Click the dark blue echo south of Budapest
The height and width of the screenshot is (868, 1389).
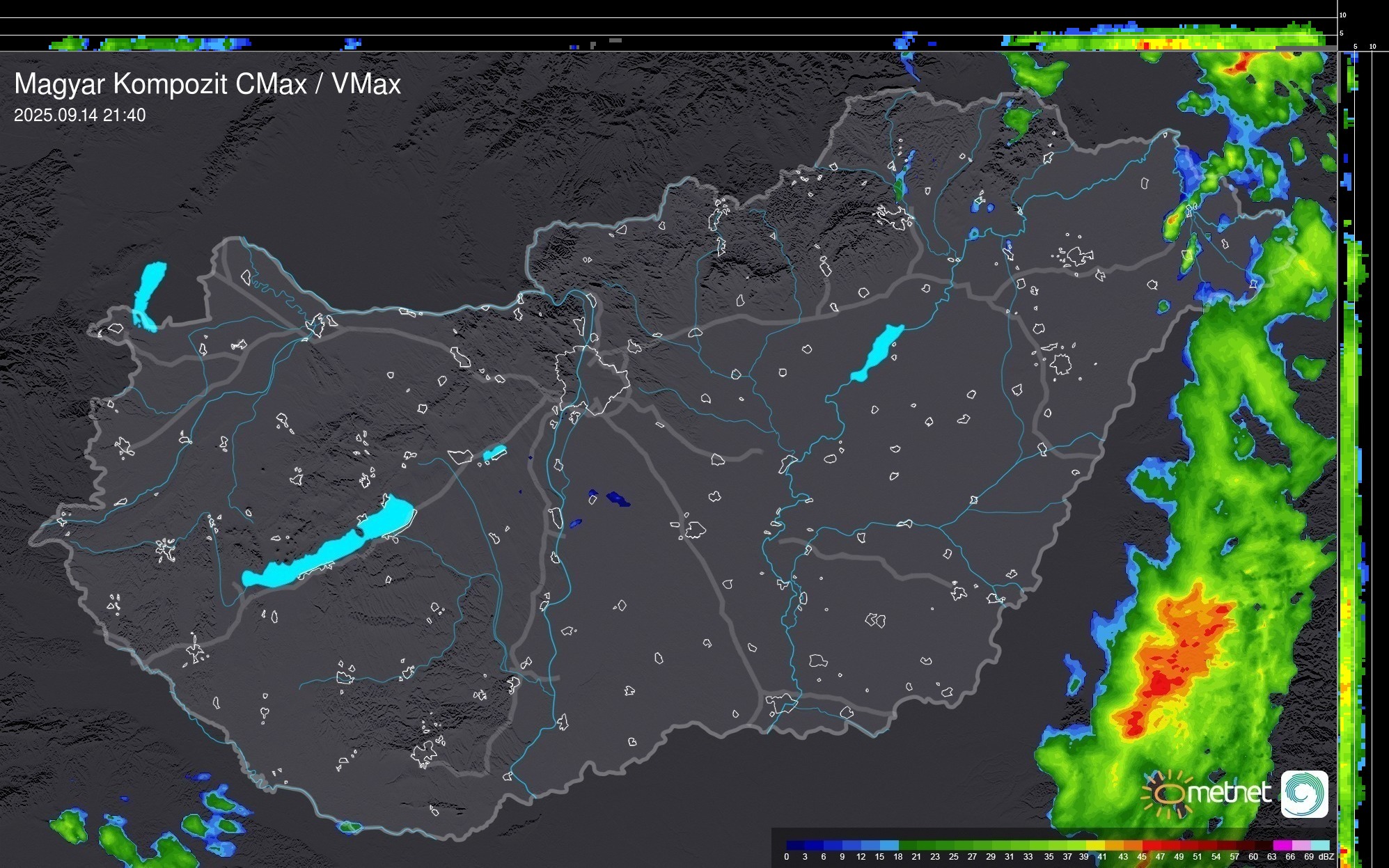point(618,498)
